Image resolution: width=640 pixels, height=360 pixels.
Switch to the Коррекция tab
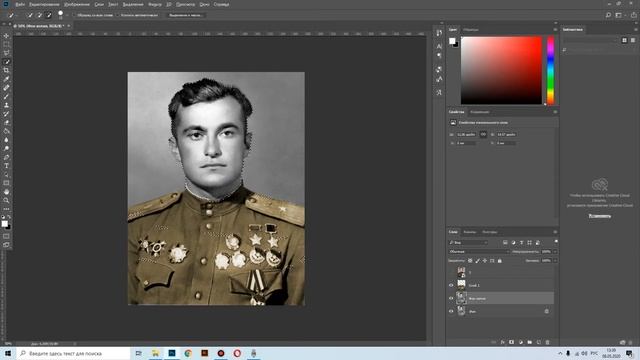coord(480,112)
